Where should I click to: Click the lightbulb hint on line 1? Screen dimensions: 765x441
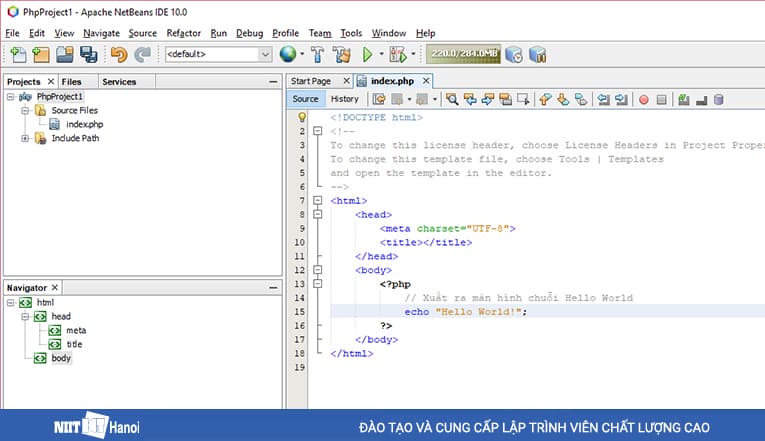point(302,117)
